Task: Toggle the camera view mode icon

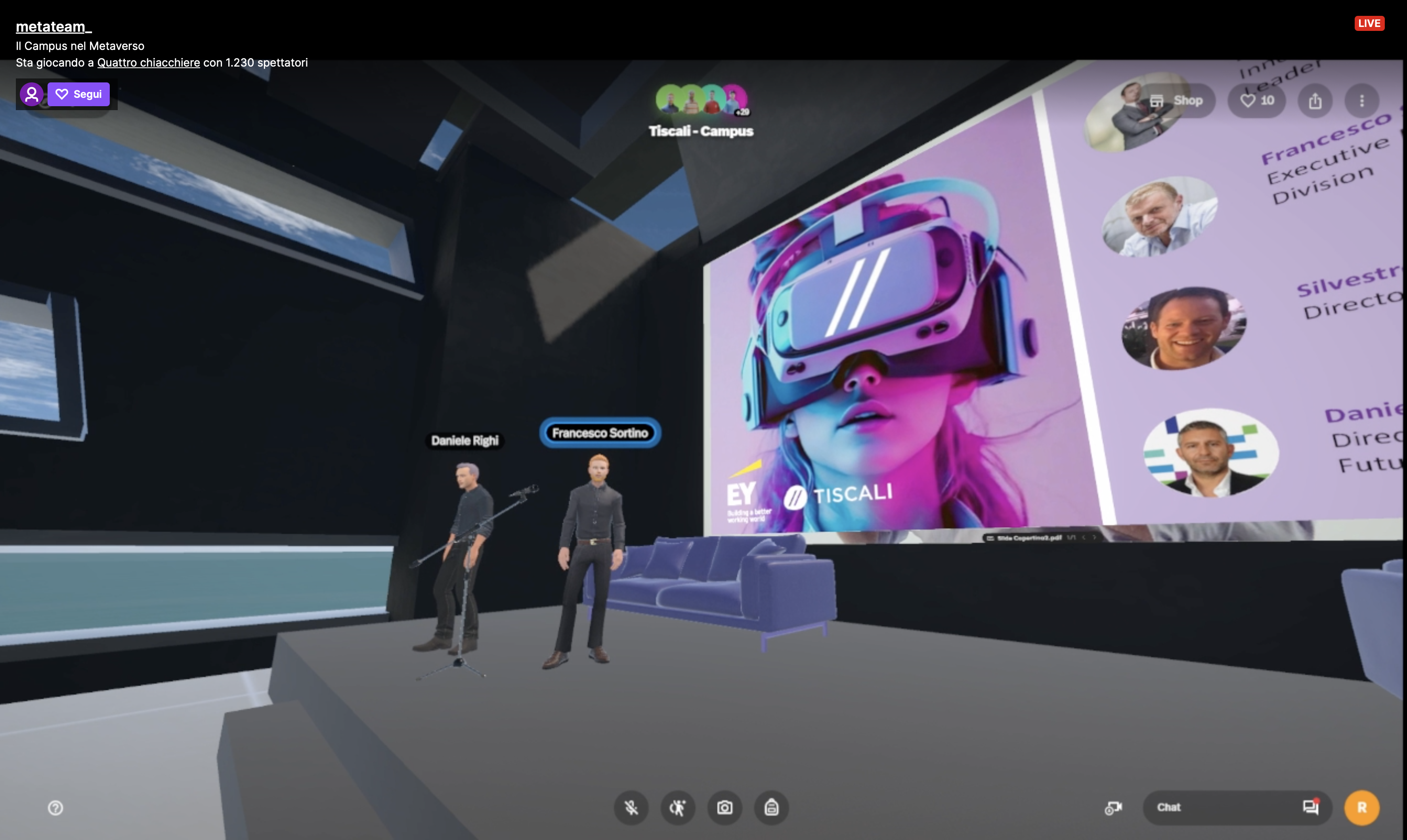Action: 1113,808
